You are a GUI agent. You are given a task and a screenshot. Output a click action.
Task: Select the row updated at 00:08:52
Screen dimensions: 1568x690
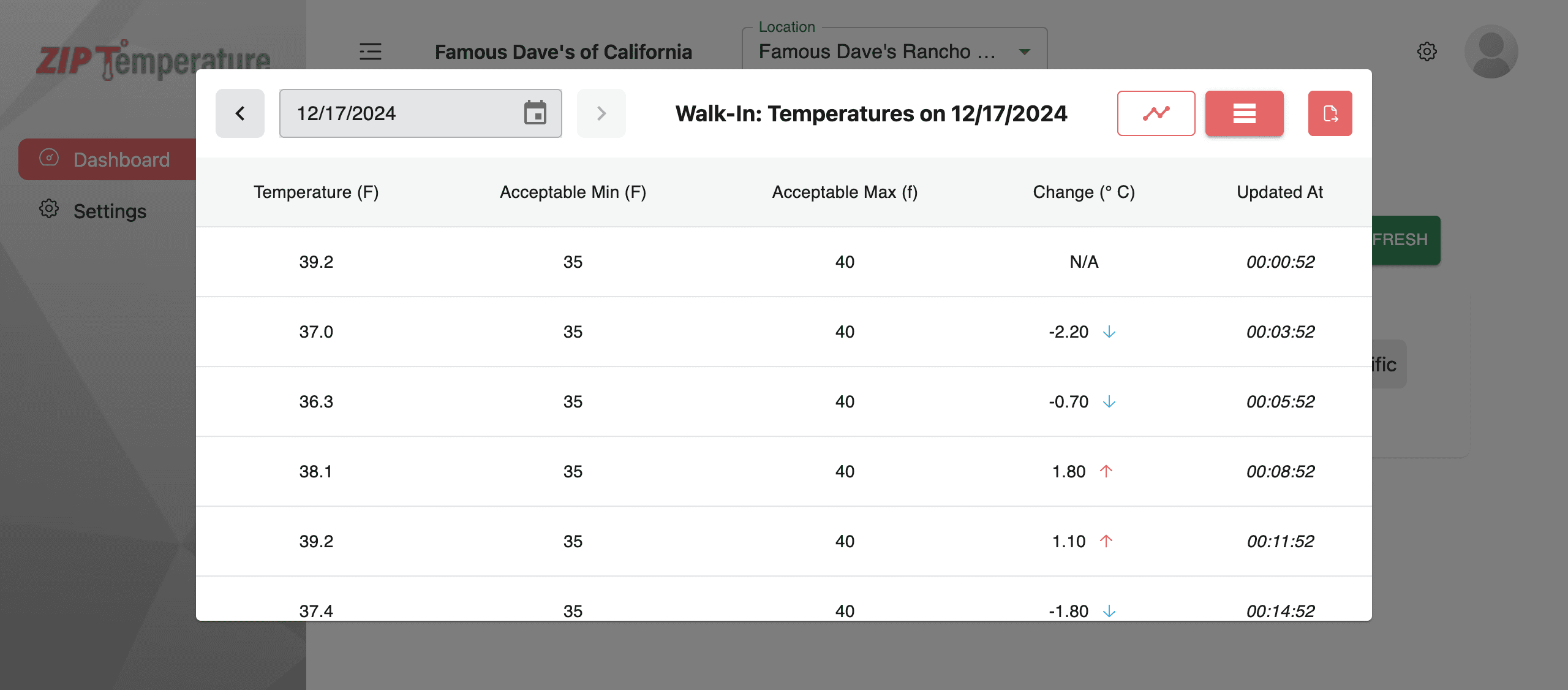783,471
